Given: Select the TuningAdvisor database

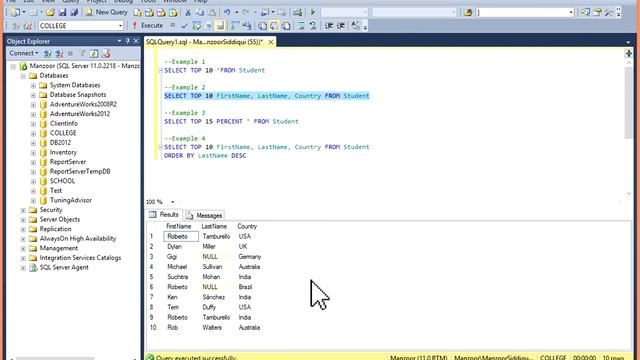Looking at the screenshot, I should pos(70,200).
